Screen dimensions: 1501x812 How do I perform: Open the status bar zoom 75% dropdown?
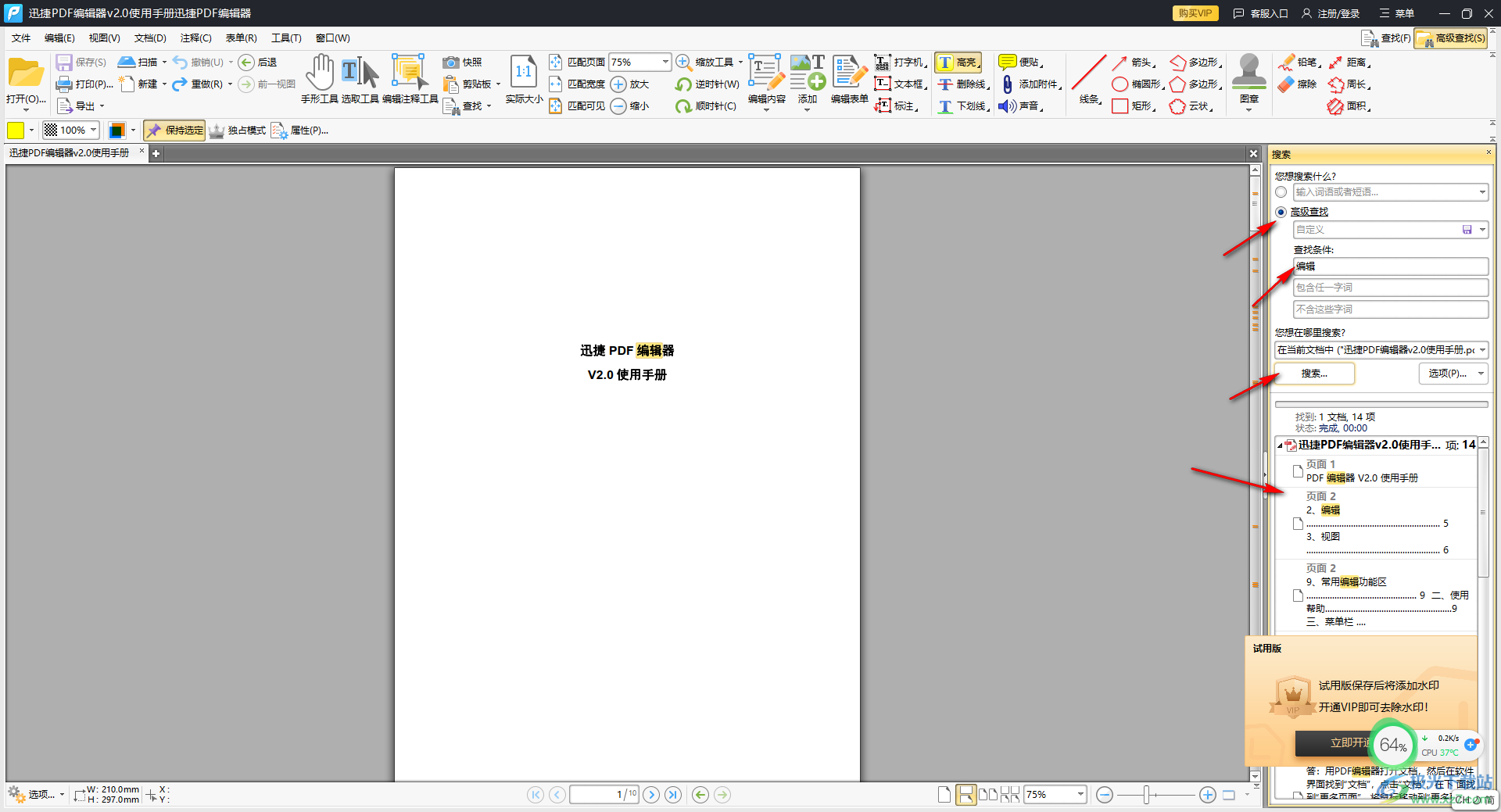[x=1080, y=795]
